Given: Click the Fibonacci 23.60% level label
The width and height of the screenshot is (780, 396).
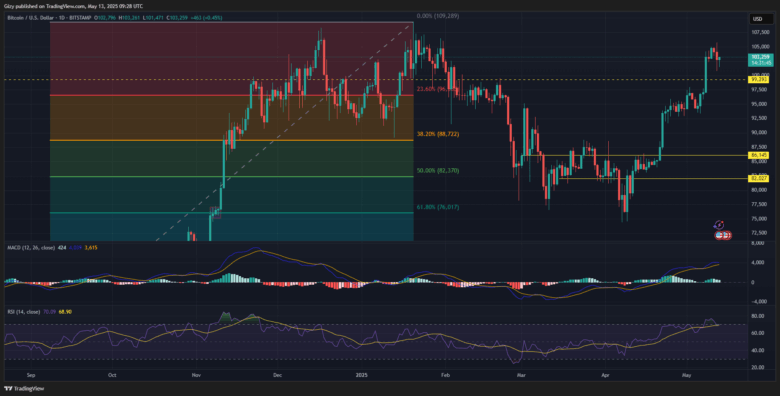Looking at the screenshot, I should (438, 90).
